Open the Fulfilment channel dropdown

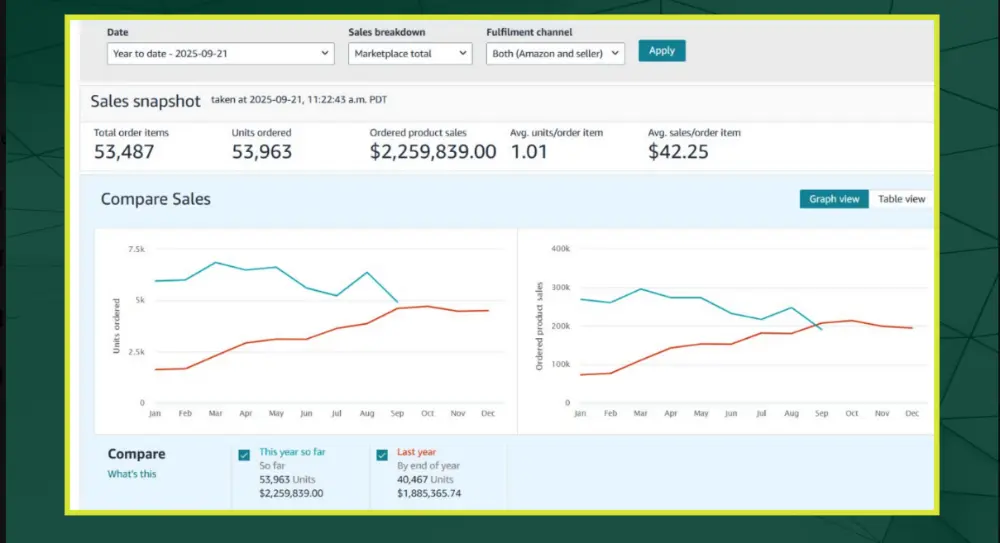point(555,54)
